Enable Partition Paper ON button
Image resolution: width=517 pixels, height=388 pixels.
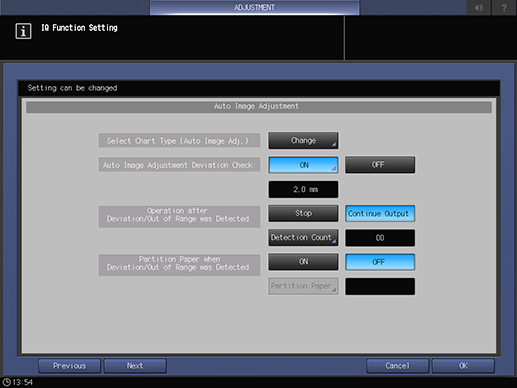click(303, 262)
